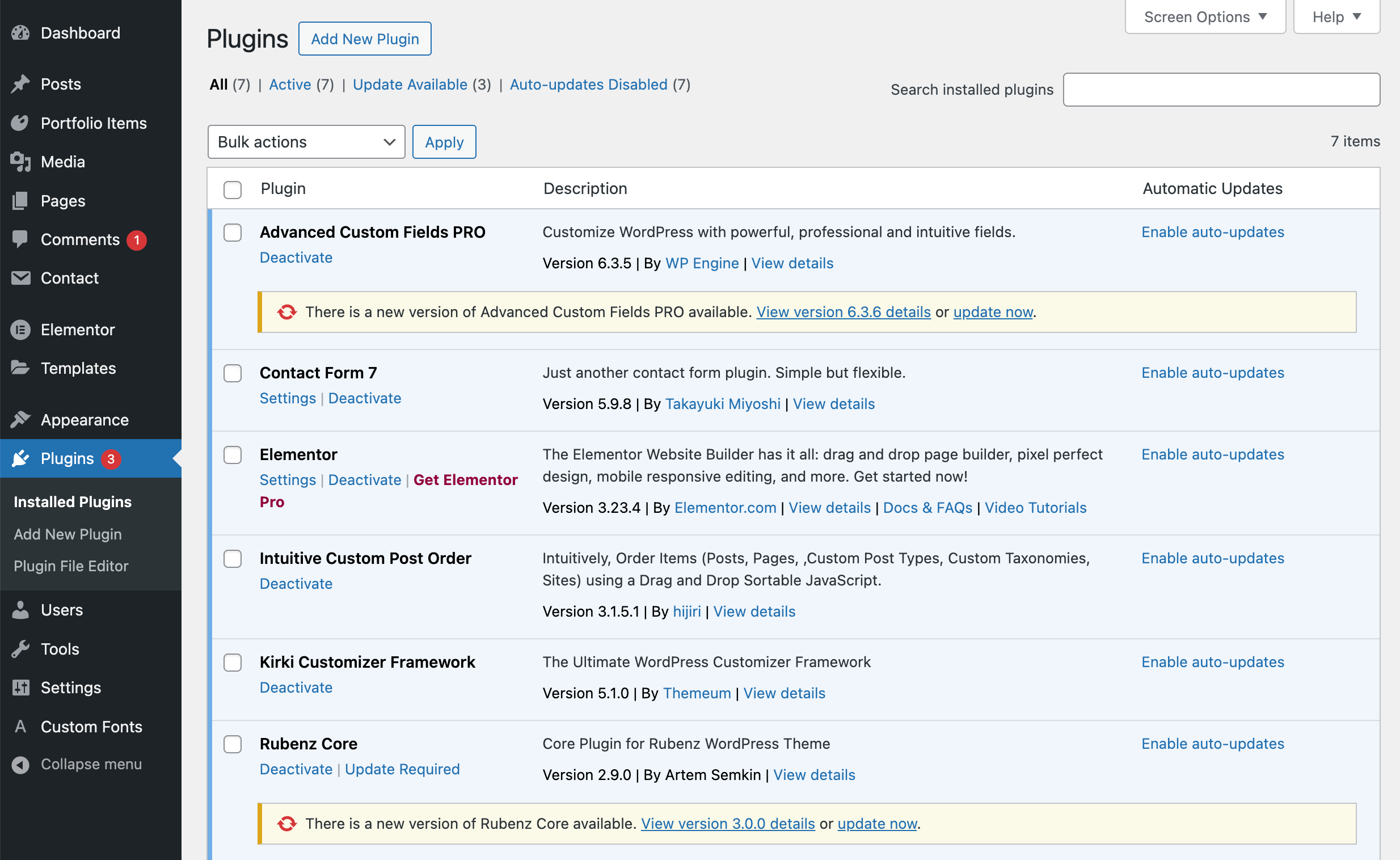The height and width of the screenshot is (860, 1400).
Task: Focus the Search installed plugins field
Action: [1221, 90]
